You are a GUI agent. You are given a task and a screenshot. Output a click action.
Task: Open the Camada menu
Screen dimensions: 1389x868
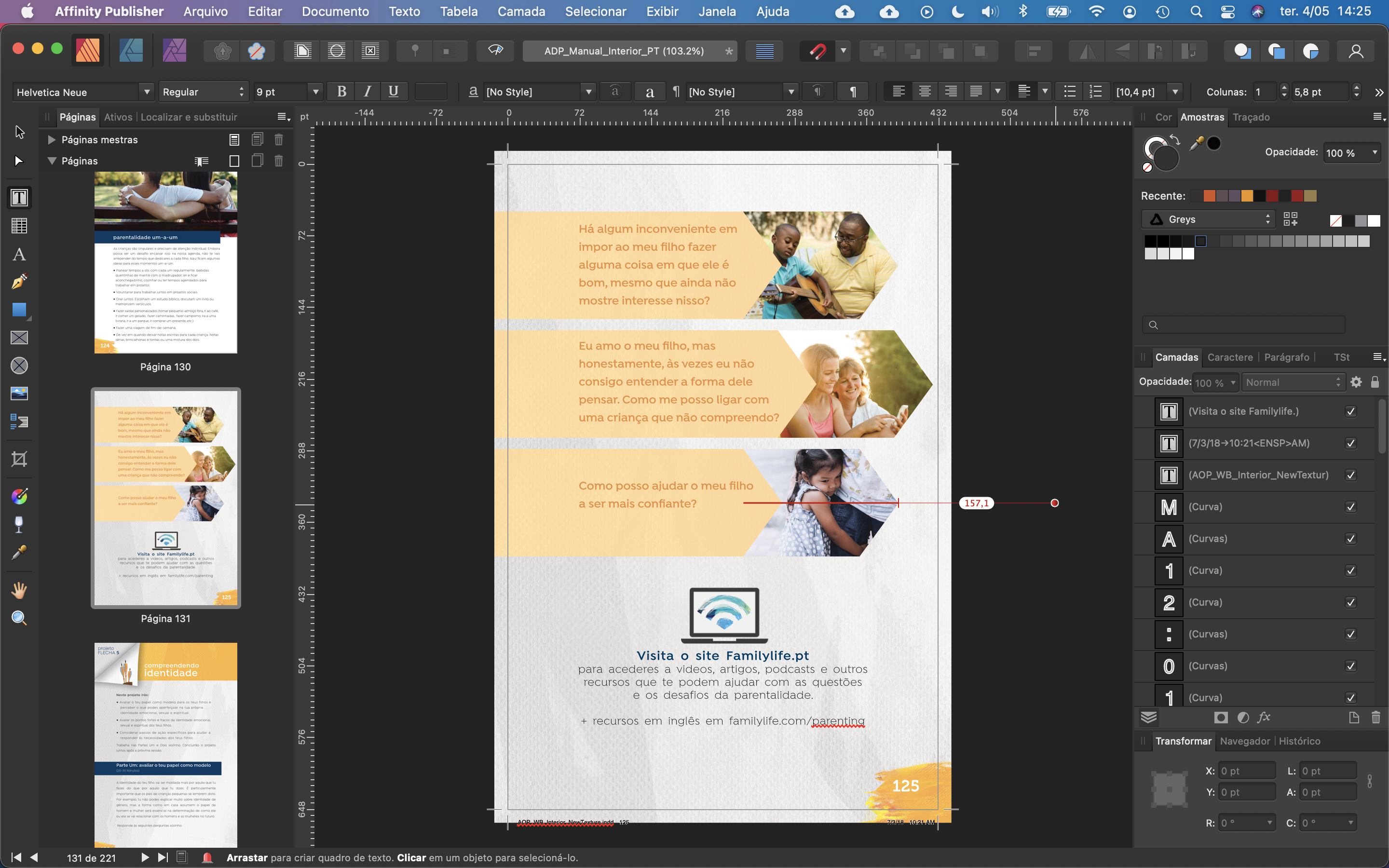(521, 12)
